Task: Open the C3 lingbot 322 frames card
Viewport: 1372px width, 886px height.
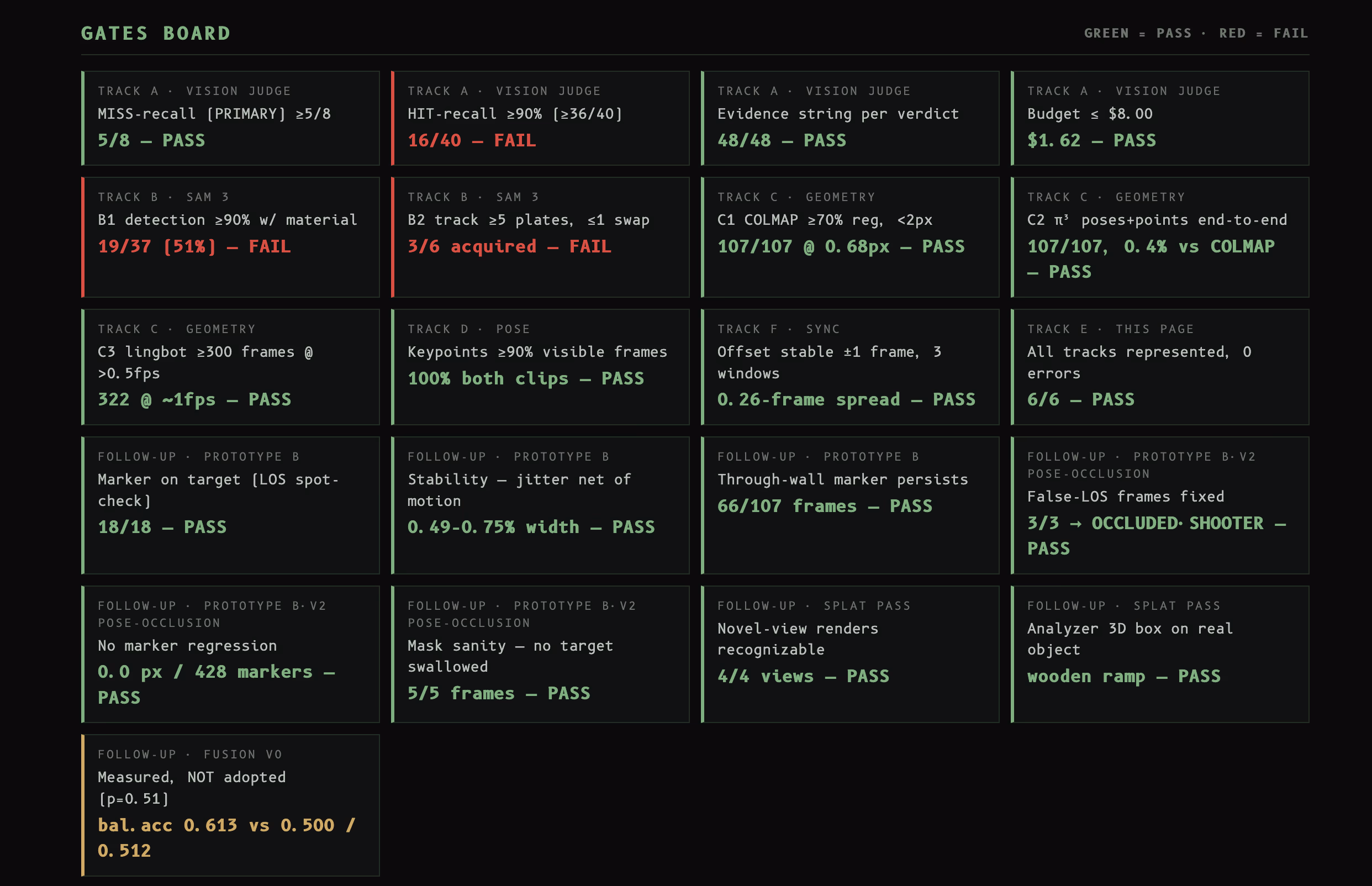Action: (230, 367)
